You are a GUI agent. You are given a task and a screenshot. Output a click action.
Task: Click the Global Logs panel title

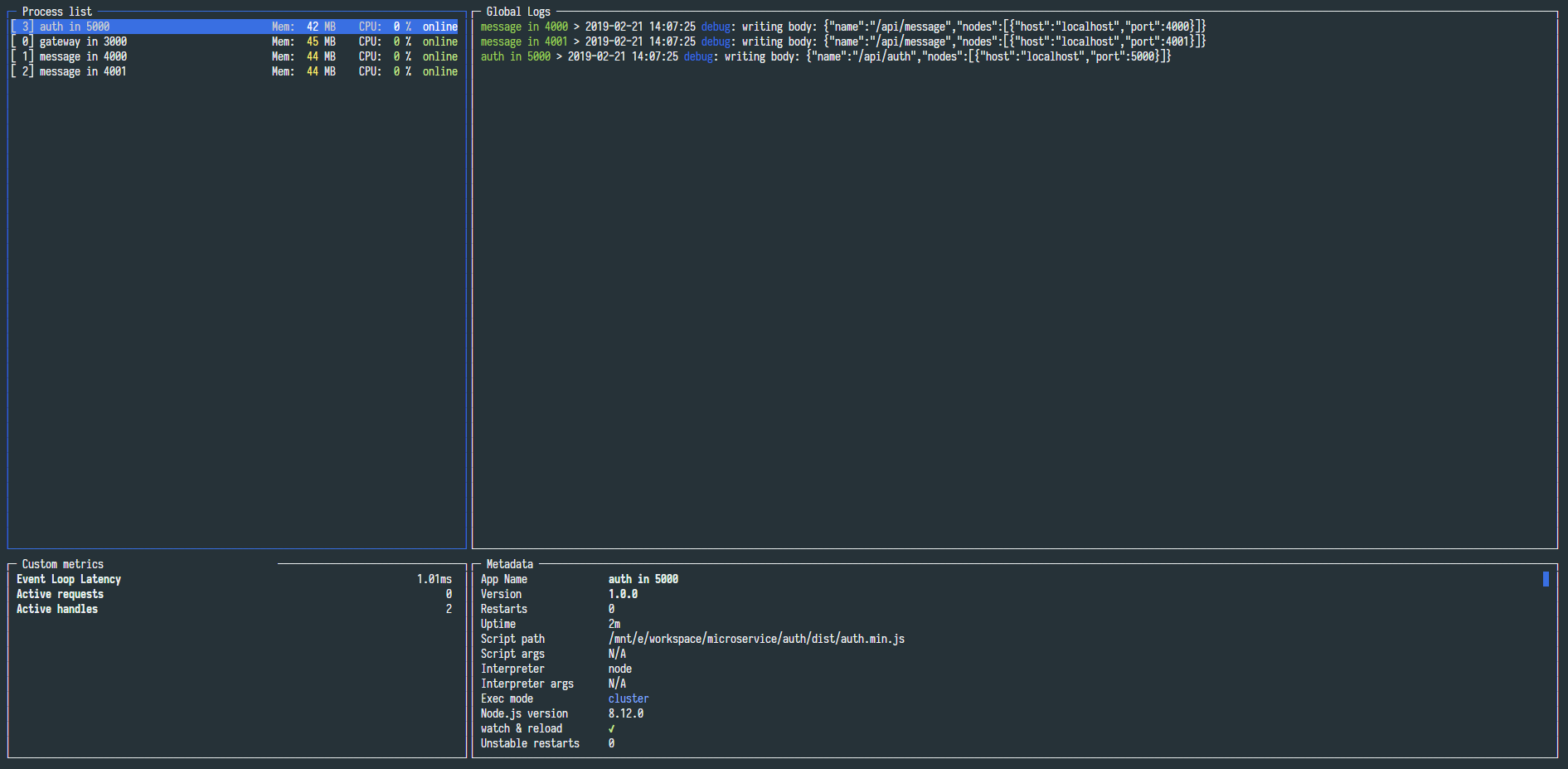(x=518, y=12)
